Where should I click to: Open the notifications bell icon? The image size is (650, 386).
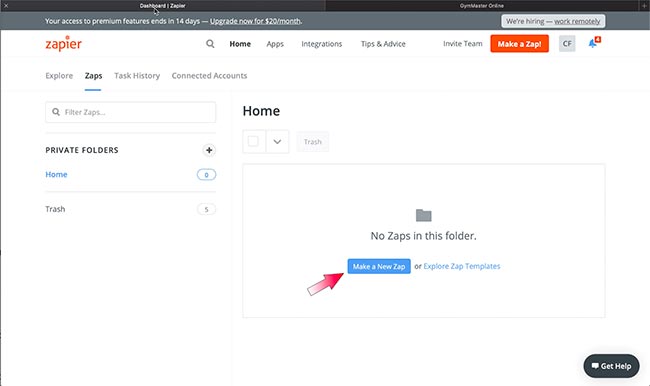[594, 43]
